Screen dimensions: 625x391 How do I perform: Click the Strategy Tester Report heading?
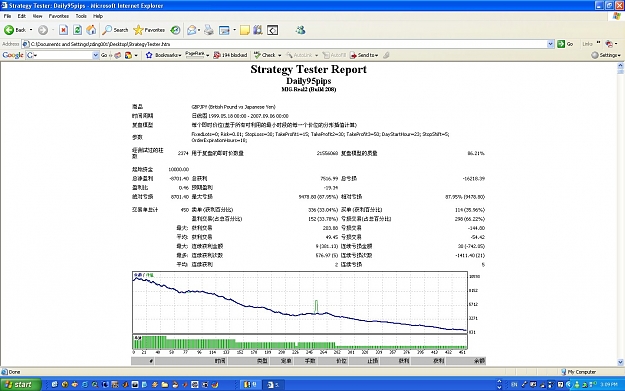(309, 69)
